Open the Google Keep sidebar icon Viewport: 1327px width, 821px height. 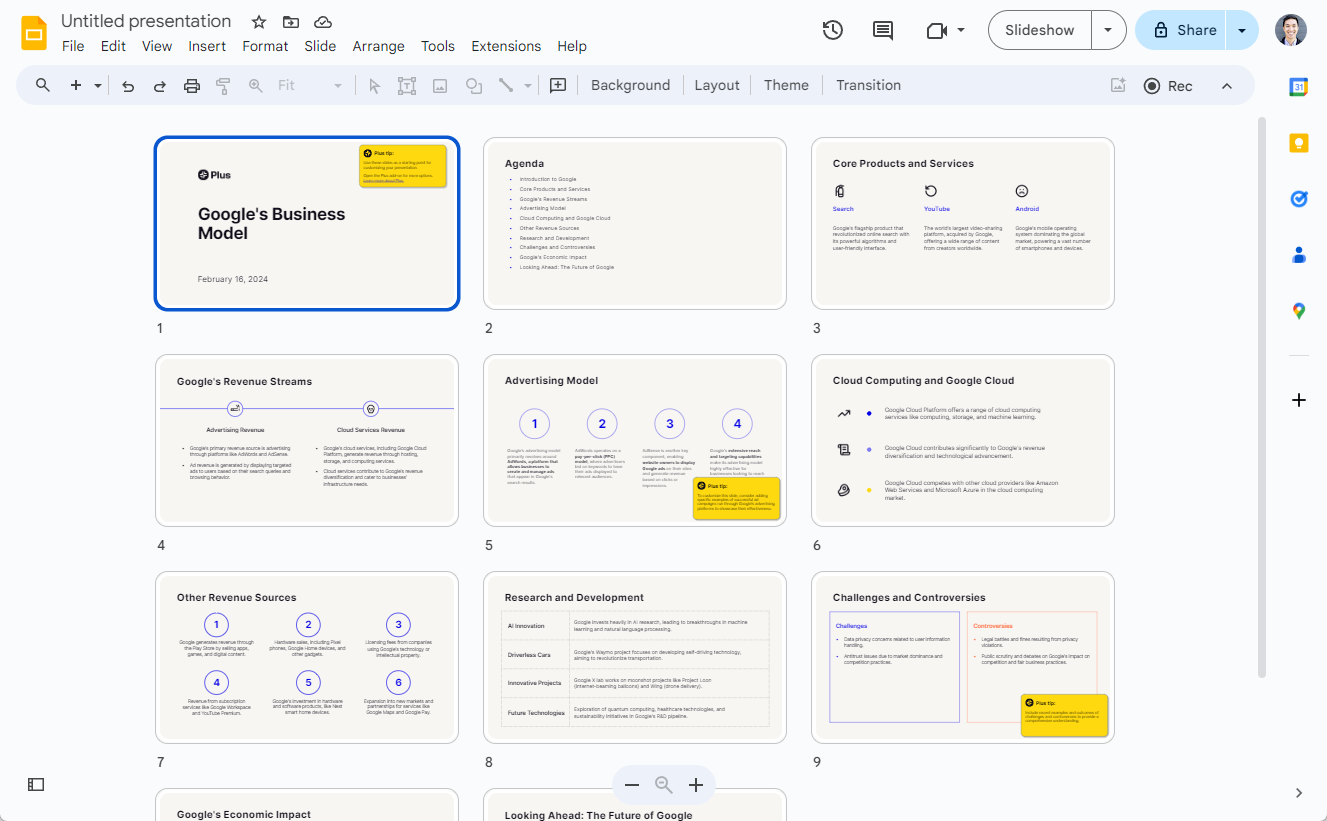point(1298,143)
